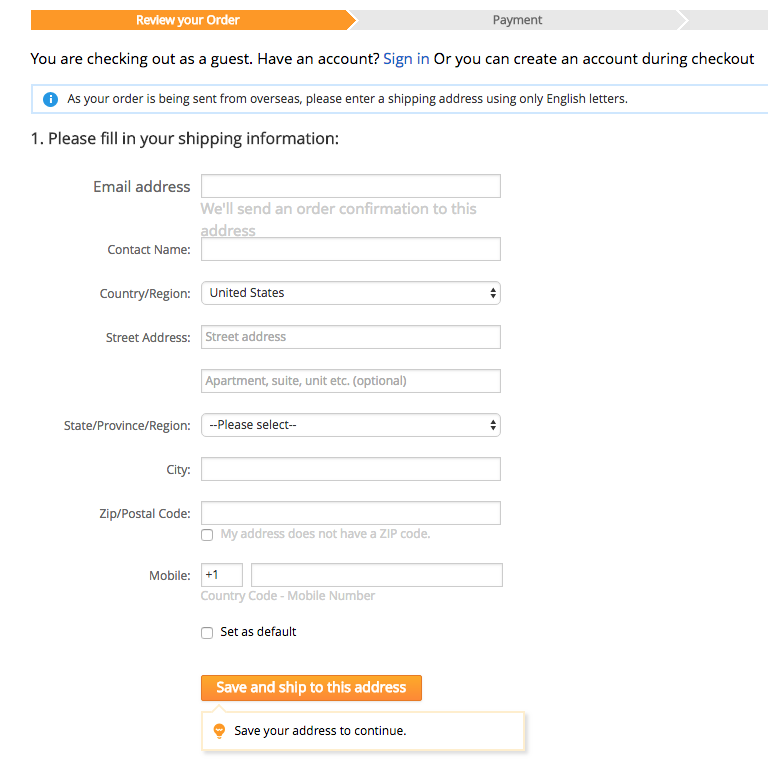Open the United States country dropdown
768x774 pixels.
(351, 293)
